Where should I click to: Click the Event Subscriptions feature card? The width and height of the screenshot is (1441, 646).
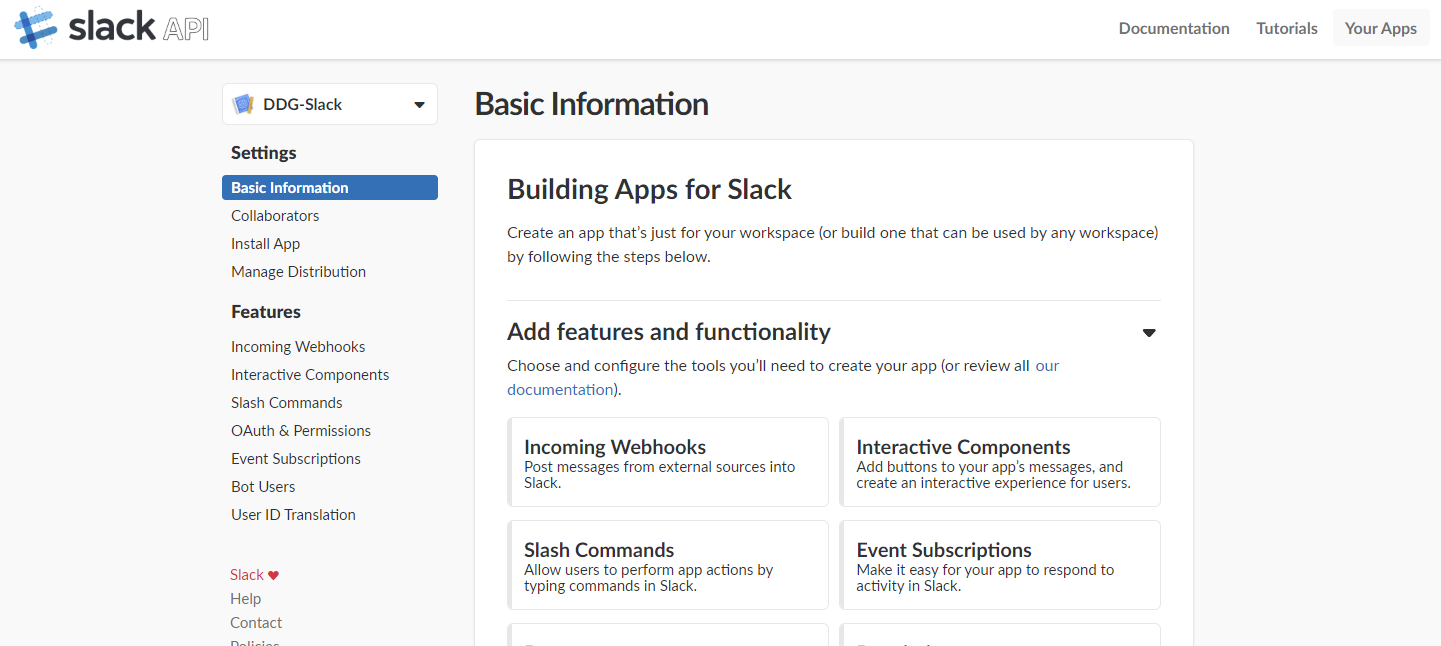pyautogui.click(x=1000, y=565)
